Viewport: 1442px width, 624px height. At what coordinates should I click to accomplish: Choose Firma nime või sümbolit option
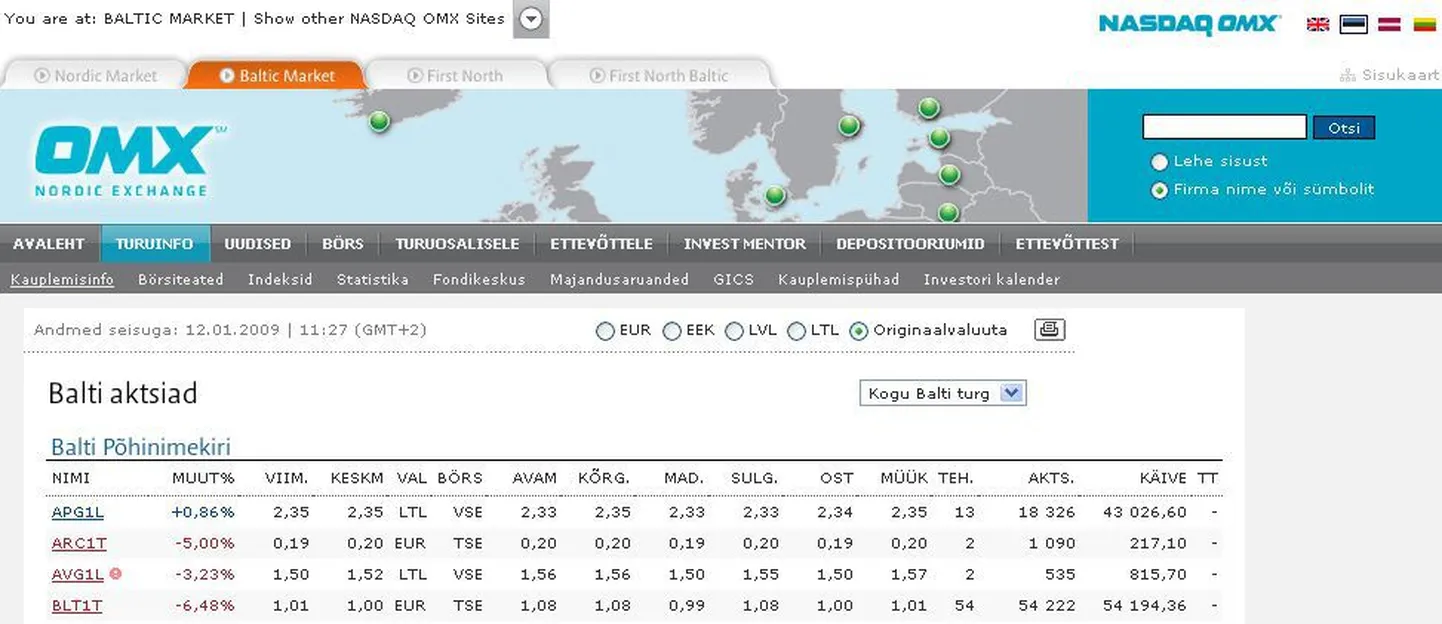click(x=1159, y=190)
